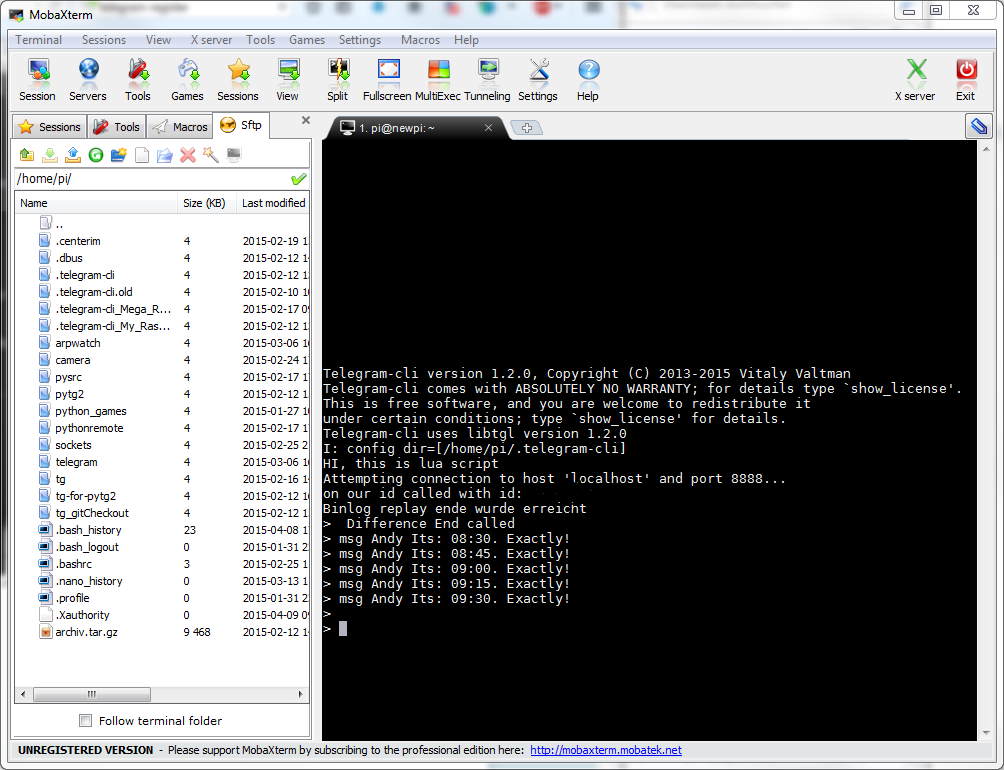Open the Settings wrench toolbar icon
Image resolution: width=1004 pixels, height=770 pixels.
pos(538,79)
